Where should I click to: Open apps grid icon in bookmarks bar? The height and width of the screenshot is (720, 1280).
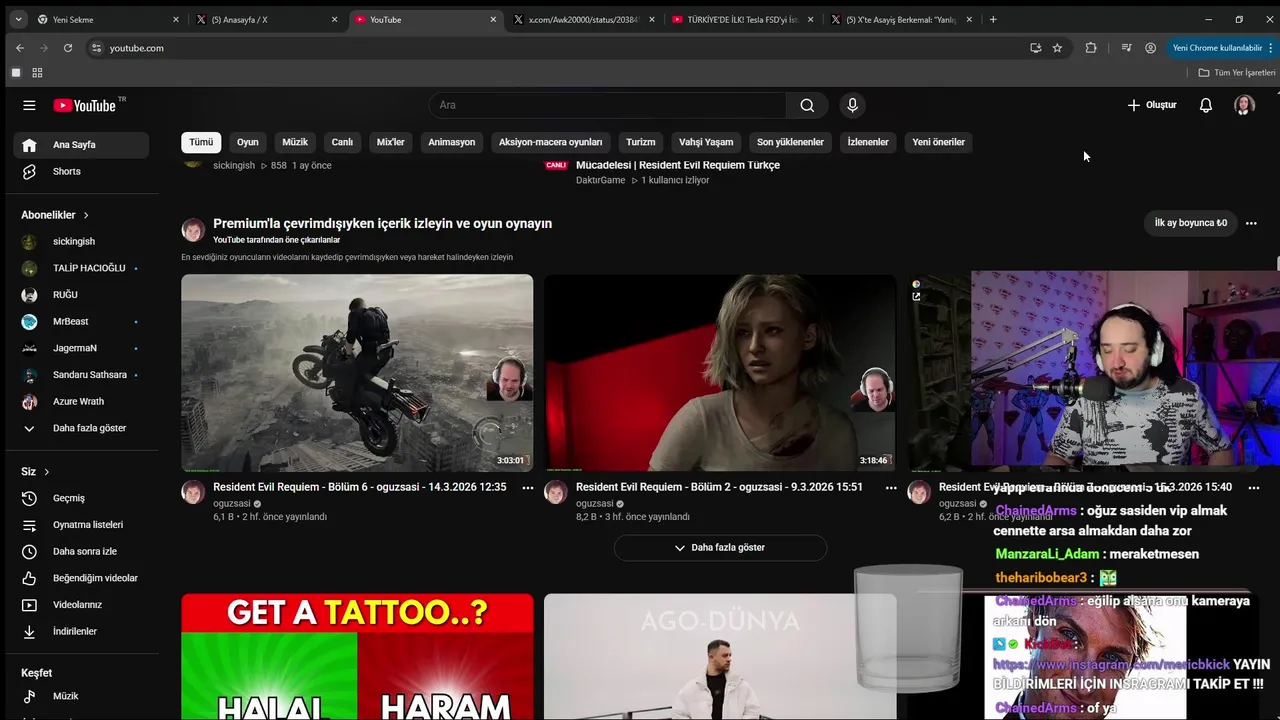click(37, 73)
